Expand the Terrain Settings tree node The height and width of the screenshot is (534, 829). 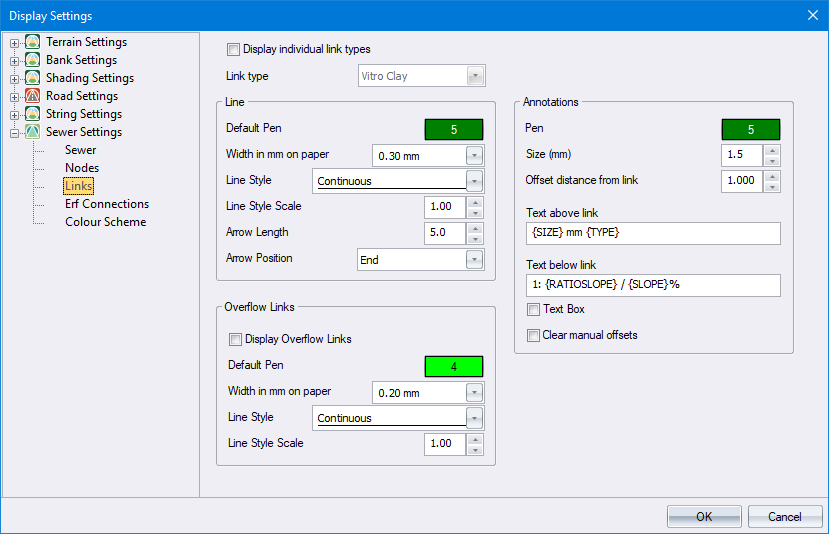[x=15, y=43]
